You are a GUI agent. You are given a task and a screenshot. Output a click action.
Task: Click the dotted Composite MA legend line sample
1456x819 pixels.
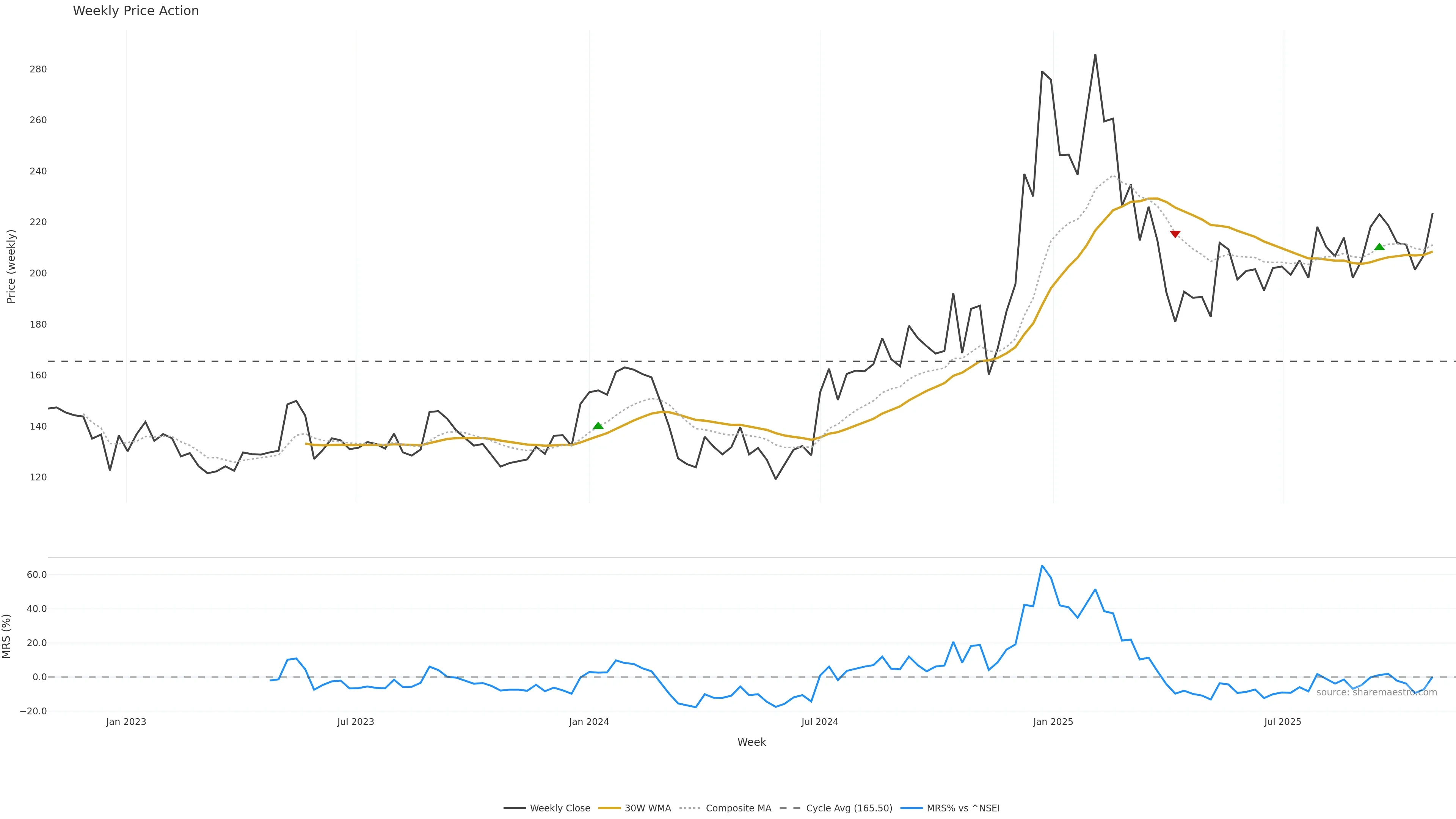(690, 808)
